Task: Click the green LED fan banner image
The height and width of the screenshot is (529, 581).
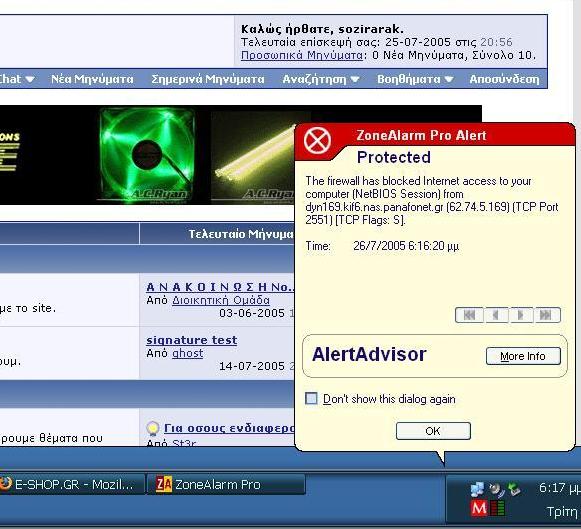Action: [147, 154]
